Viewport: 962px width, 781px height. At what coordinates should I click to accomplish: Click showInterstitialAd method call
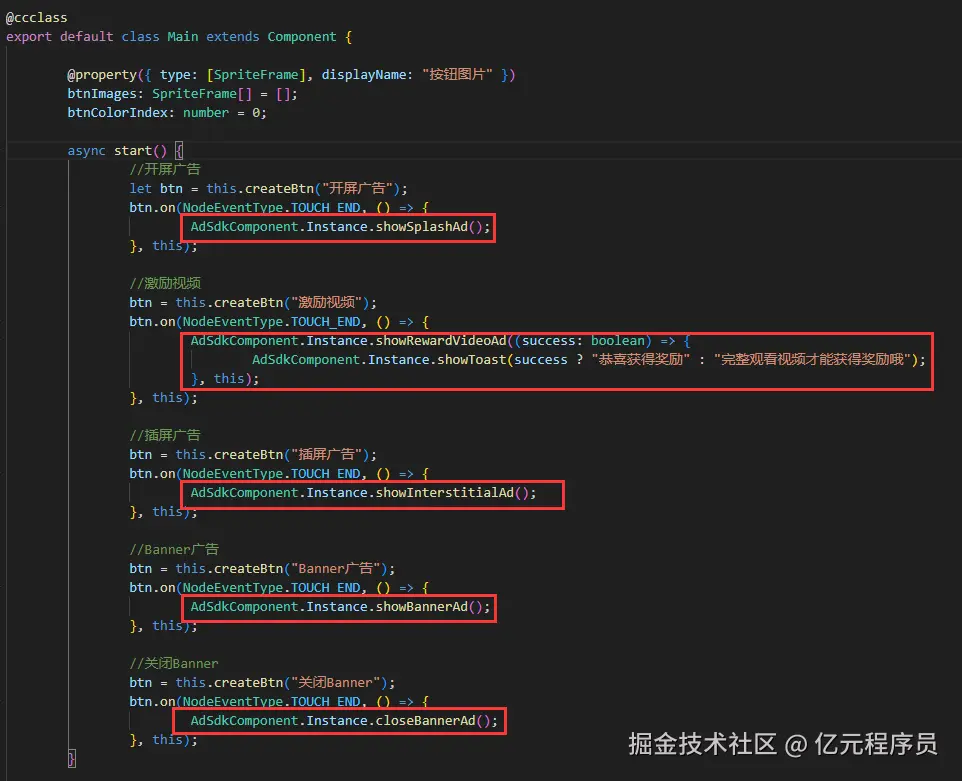445,493
